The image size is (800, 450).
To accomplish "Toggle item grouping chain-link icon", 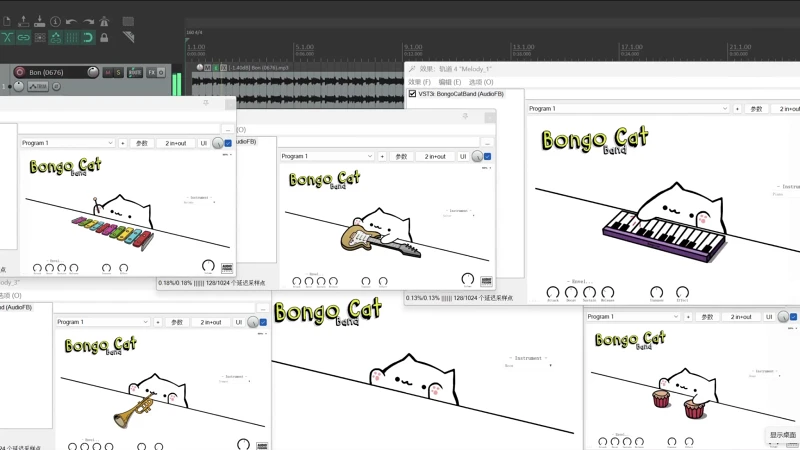I will 23,37.
